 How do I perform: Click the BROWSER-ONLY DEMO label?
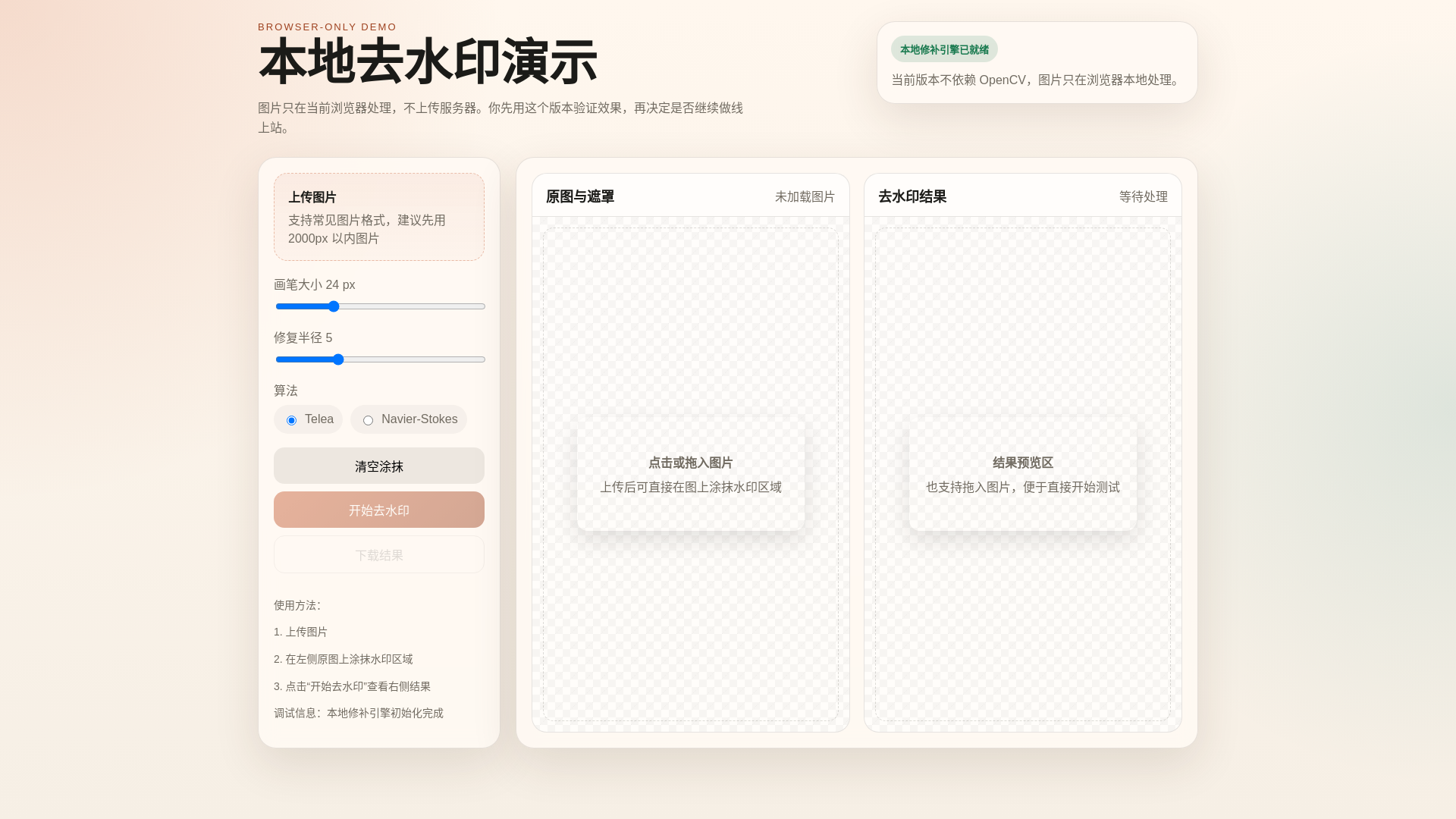(x=328, y=27)
